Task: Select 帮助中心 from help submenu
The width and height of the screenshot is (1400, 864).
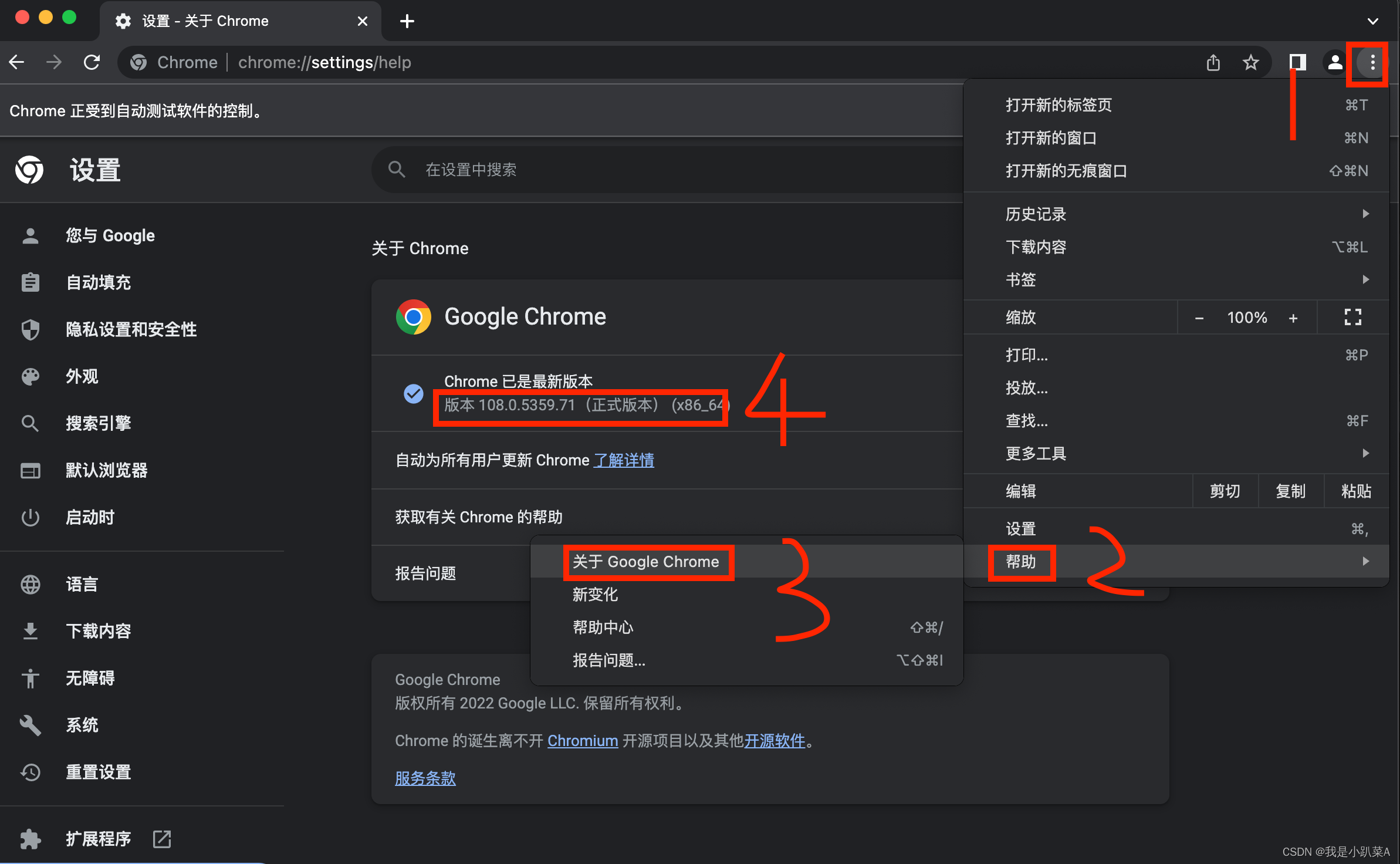Action: [x=603, y=627]
